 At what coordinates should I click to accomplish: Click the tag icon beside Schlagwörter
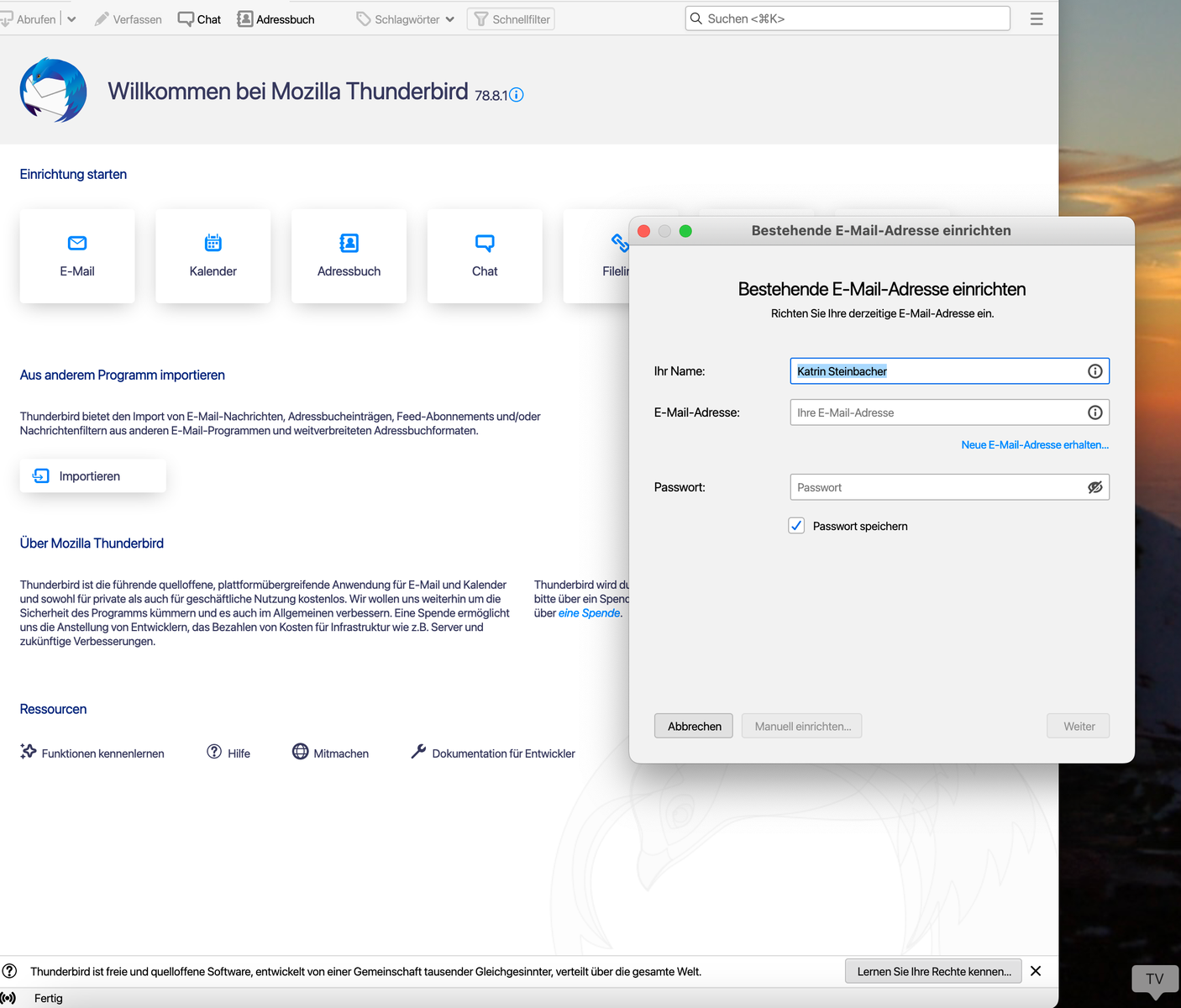364,18
